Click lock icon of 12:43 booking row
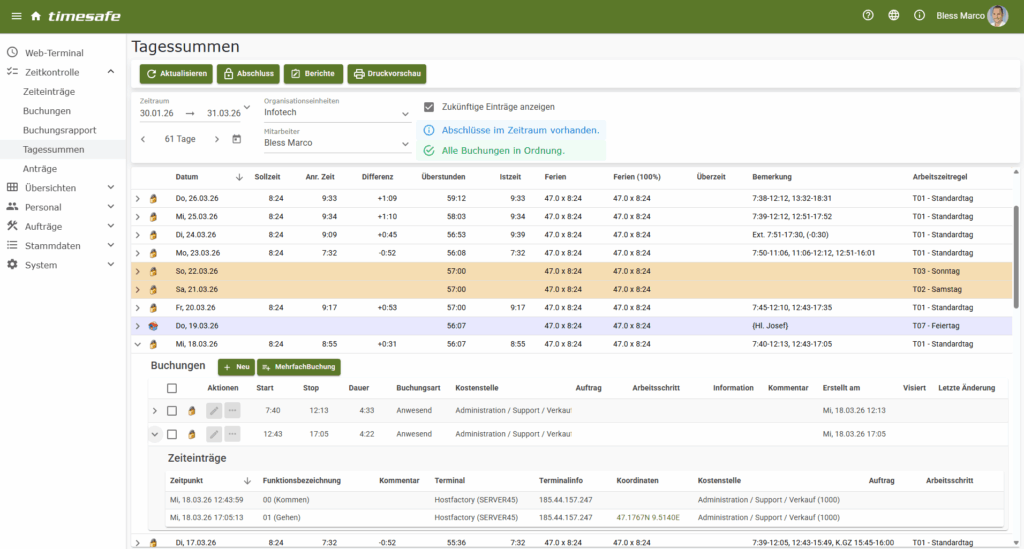 pyautogui.click(x=192, y=434)
